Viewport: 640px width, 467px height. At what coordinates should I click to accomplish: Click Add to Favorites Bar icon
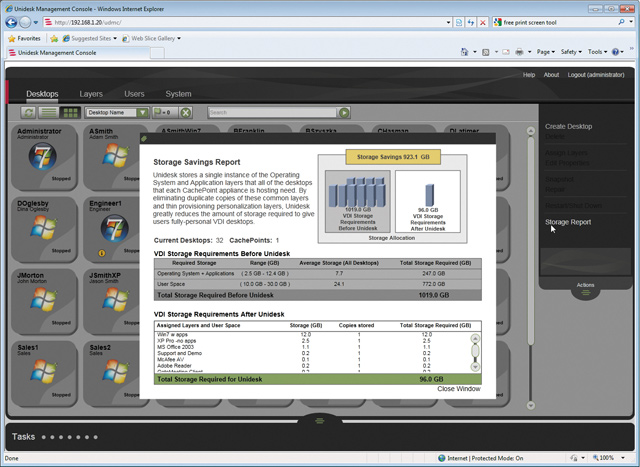coord(54,38)
